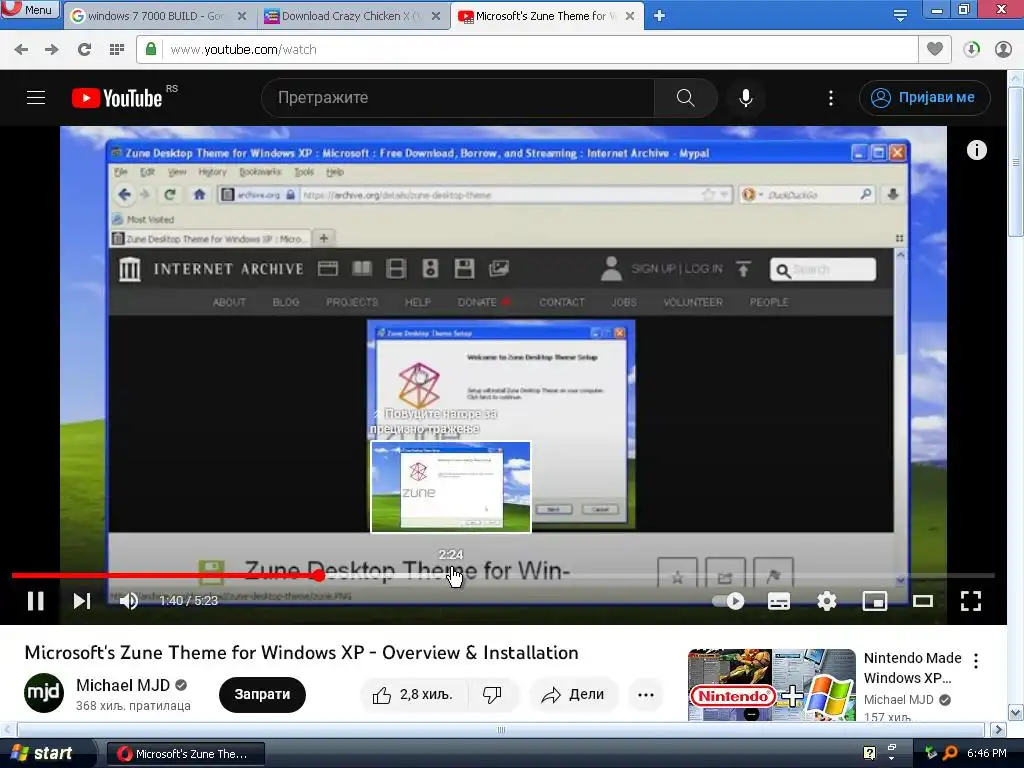1024x768 pixels.
Task: Show video info card icon
Action: click(x=976, y=150)
